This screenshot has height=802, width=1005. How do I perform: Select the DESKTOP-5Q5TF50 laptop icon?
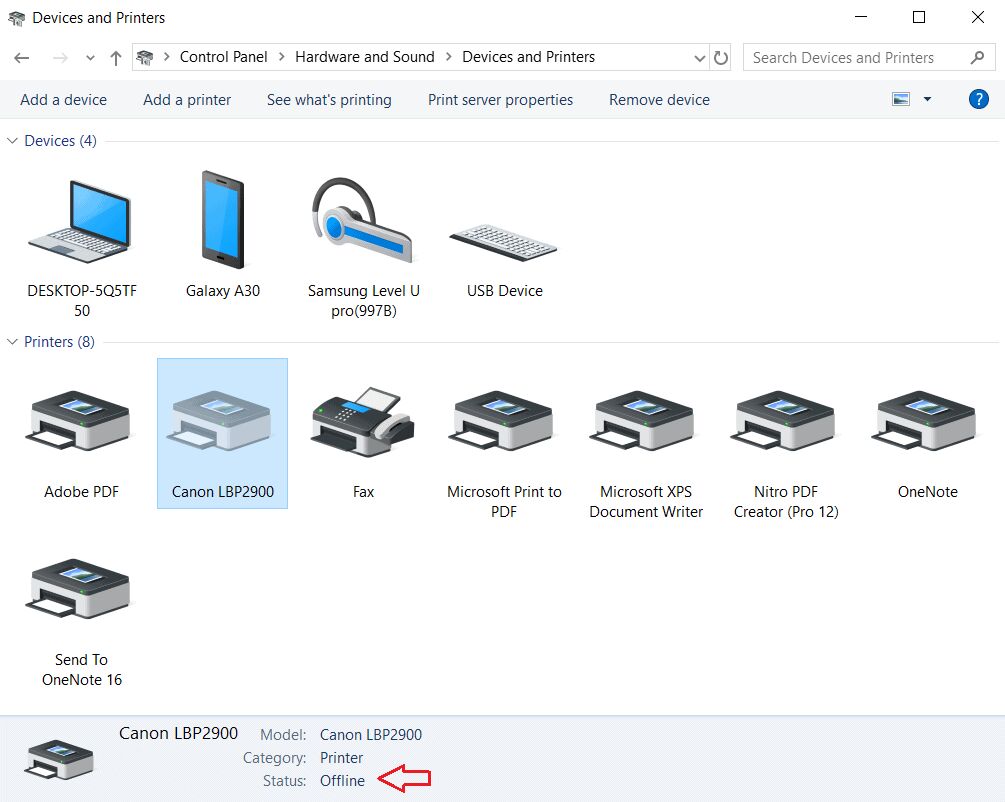(x=81, y=221)
